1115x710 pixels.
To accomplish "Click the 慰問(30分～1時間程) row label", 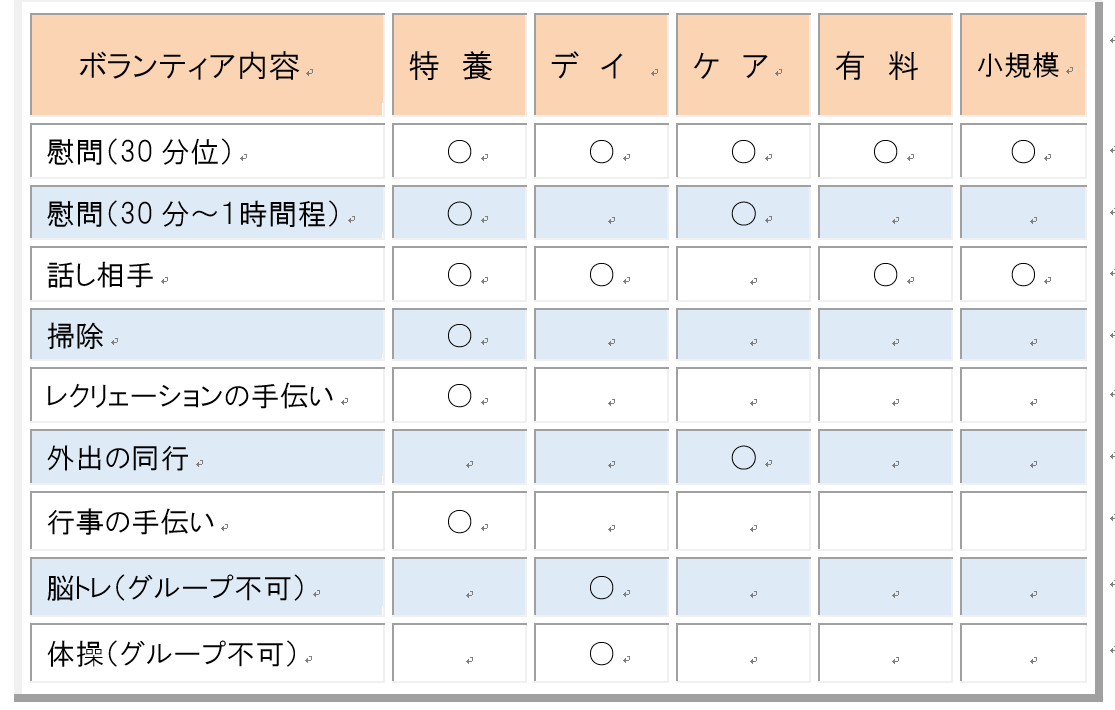I will click(x=207, y=213).
